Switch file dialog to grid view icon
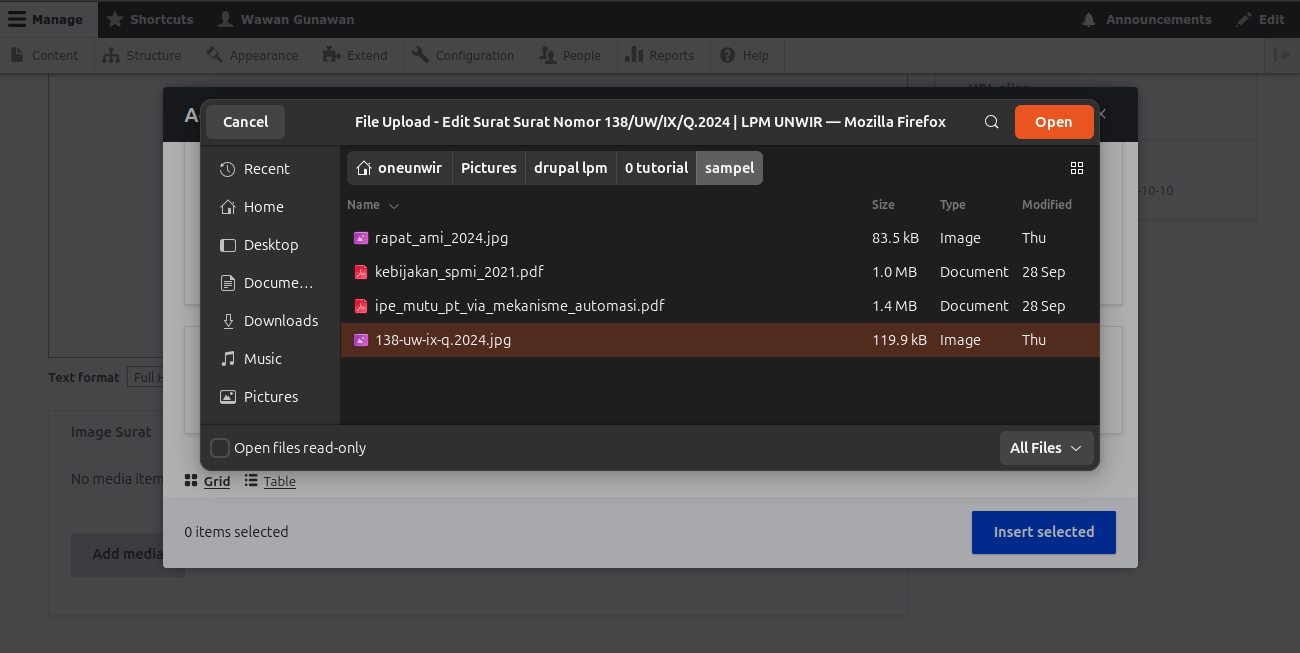 (1077, 168)
